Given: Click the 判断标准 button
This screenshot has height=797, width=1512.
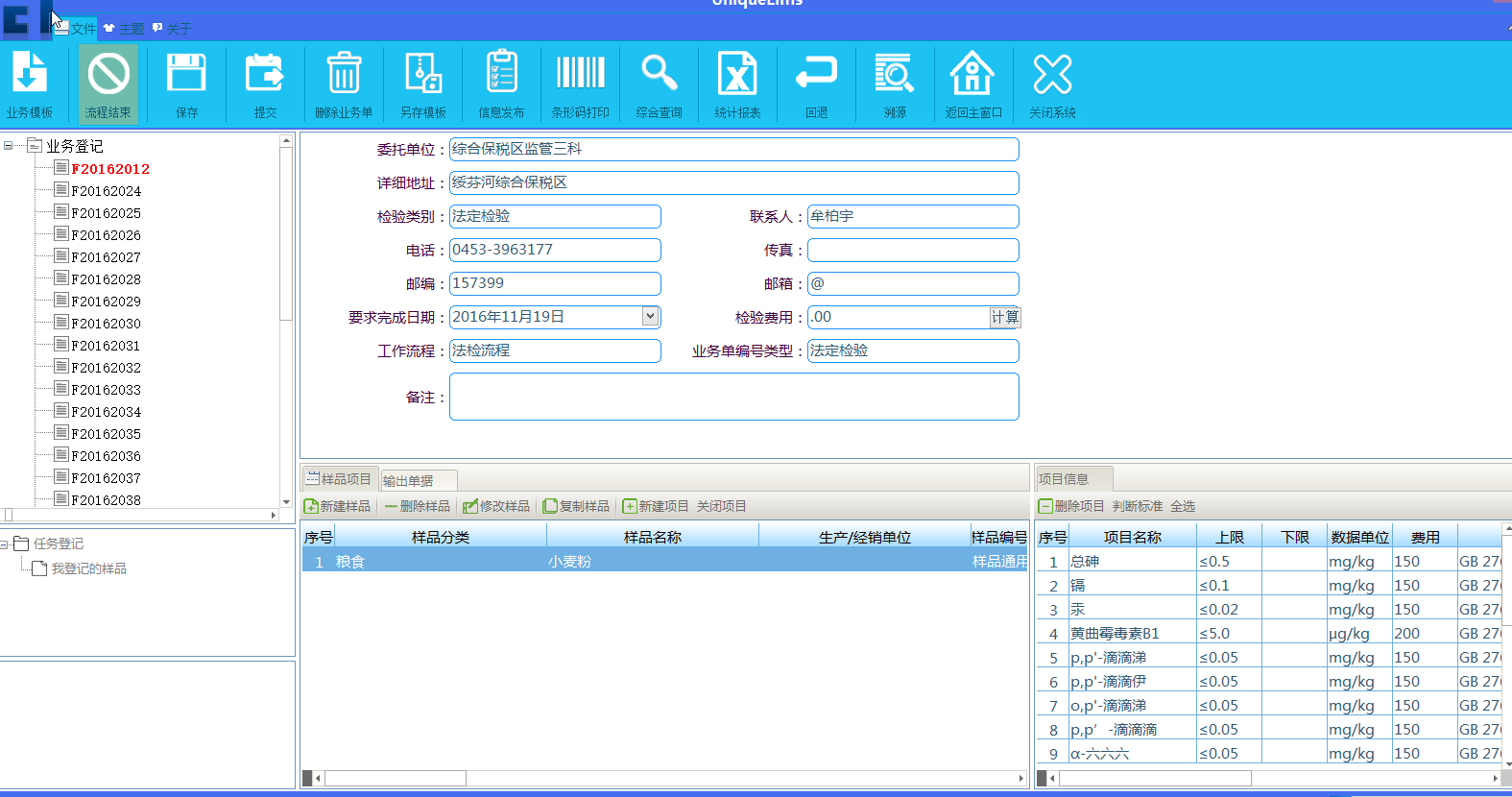Looking at the screenshot, I should pos(1138,506).
